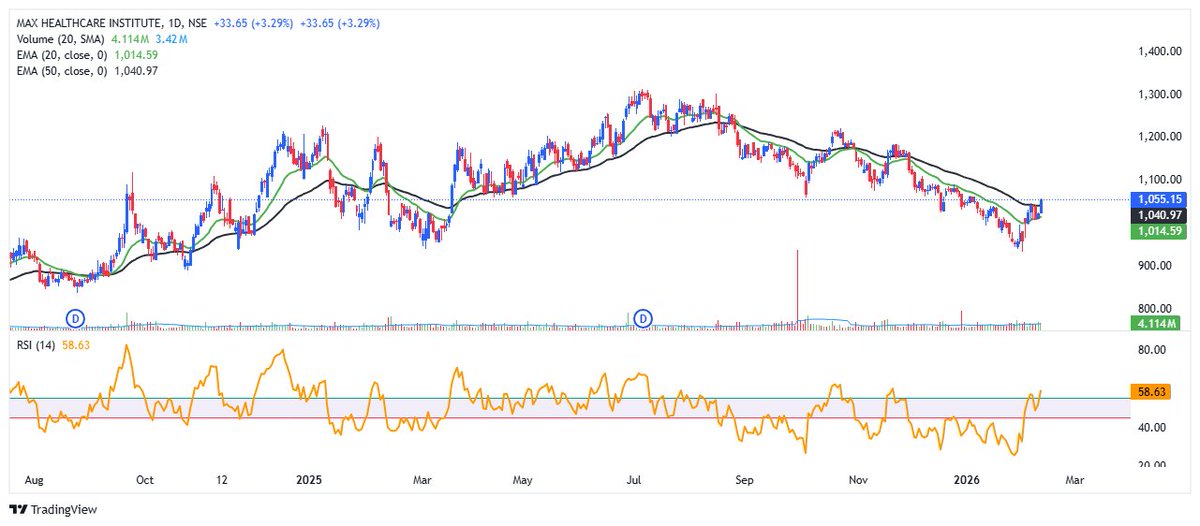Click the RSI legend value 58.63
Viewport: 1200px width, 526px height.
pyautogui.click(x=76, y=345)
